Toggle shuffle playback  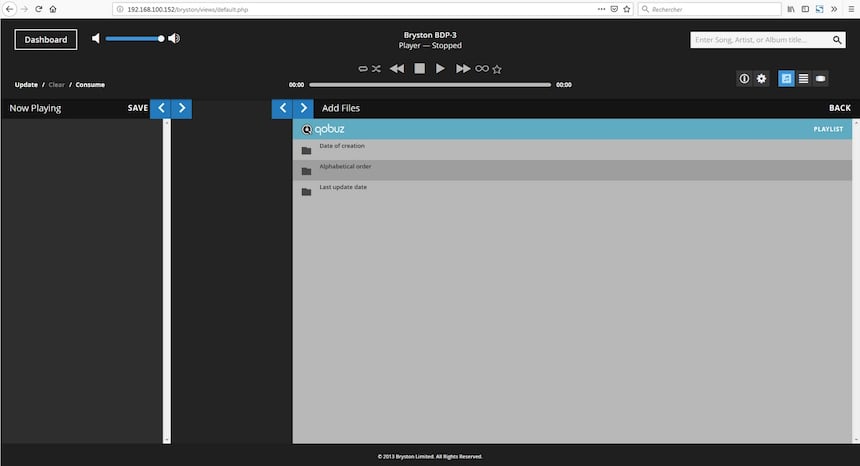[376, 69]
